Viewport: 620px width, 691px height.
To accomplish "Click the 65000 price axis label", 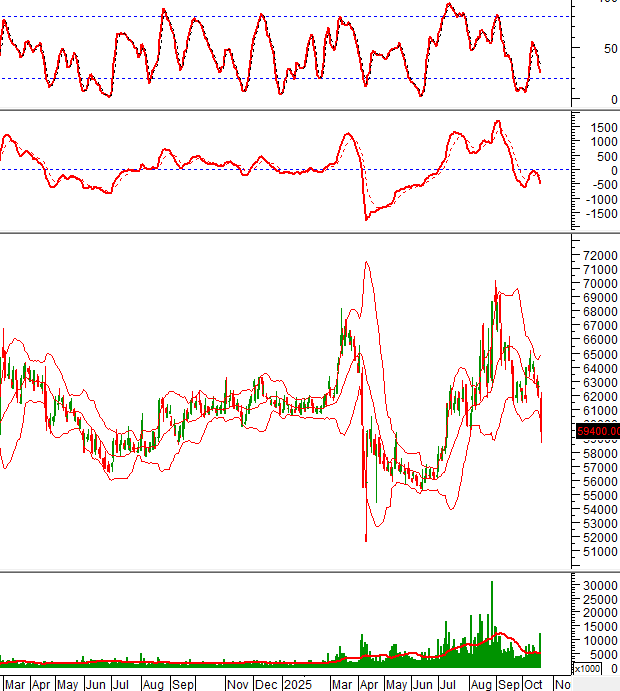I will (x=596, y=354).
